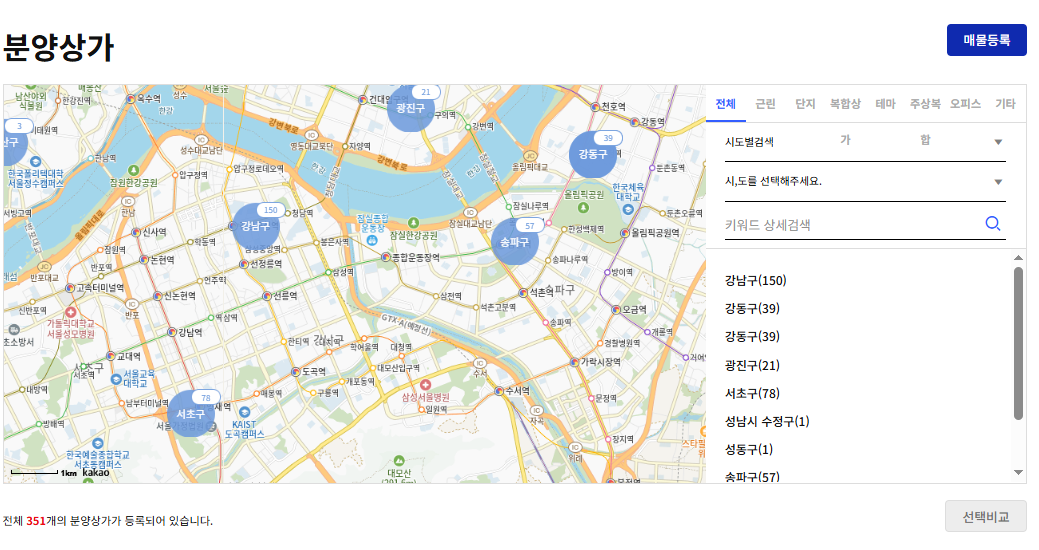Open the 테마 tab
1039x550 pixels.
[885, 103]
